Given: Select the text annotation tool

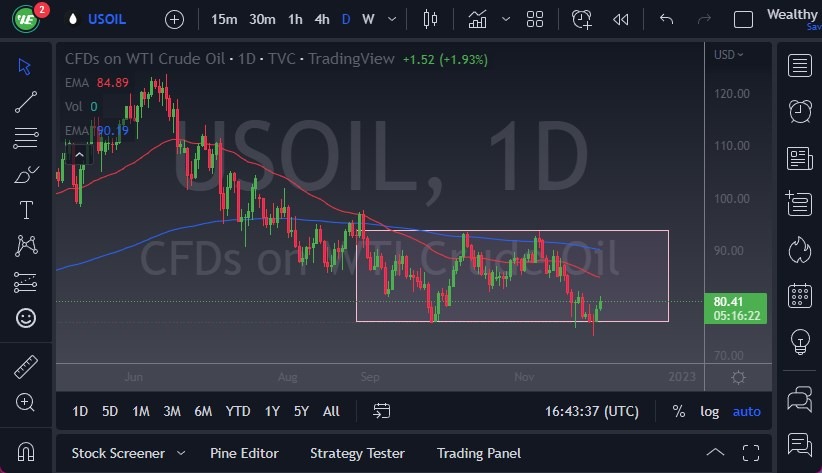Looking at the screenshot, I should pos(26,210).
